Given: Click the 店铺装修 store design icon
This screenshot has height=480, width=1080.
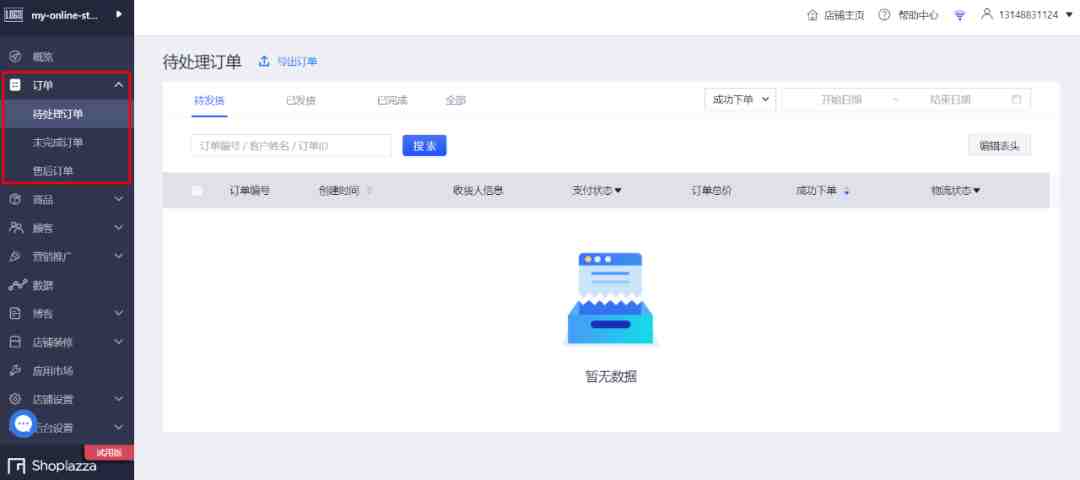Looking at the screenshot, I should click(15, 342).
